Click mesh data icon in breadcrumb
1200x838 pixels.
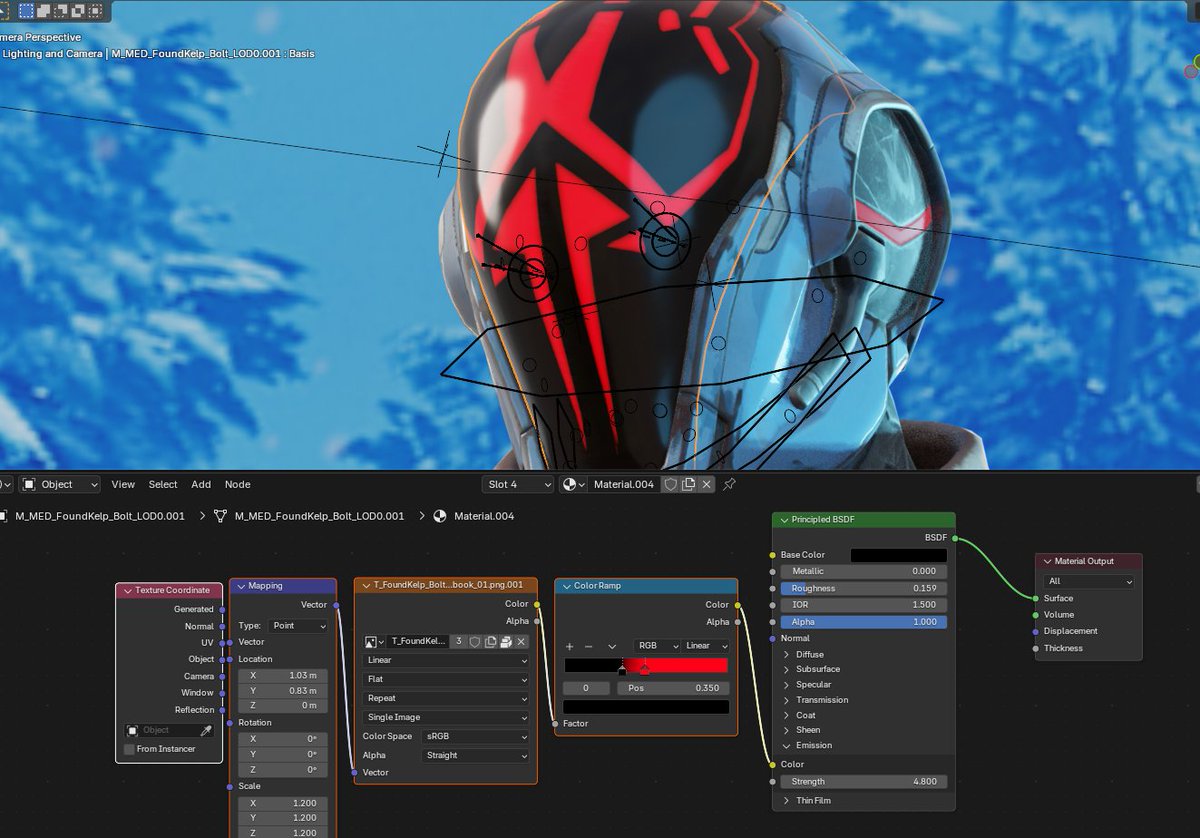point(221,516)
